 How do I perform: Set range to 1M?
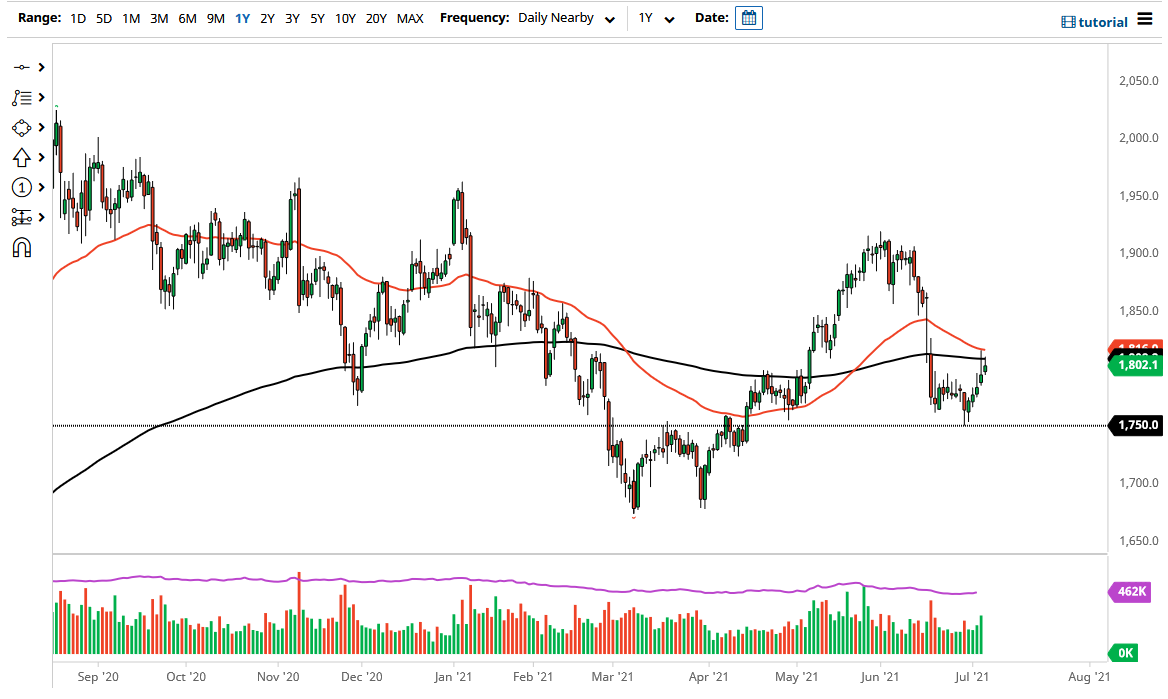point(131,18)
